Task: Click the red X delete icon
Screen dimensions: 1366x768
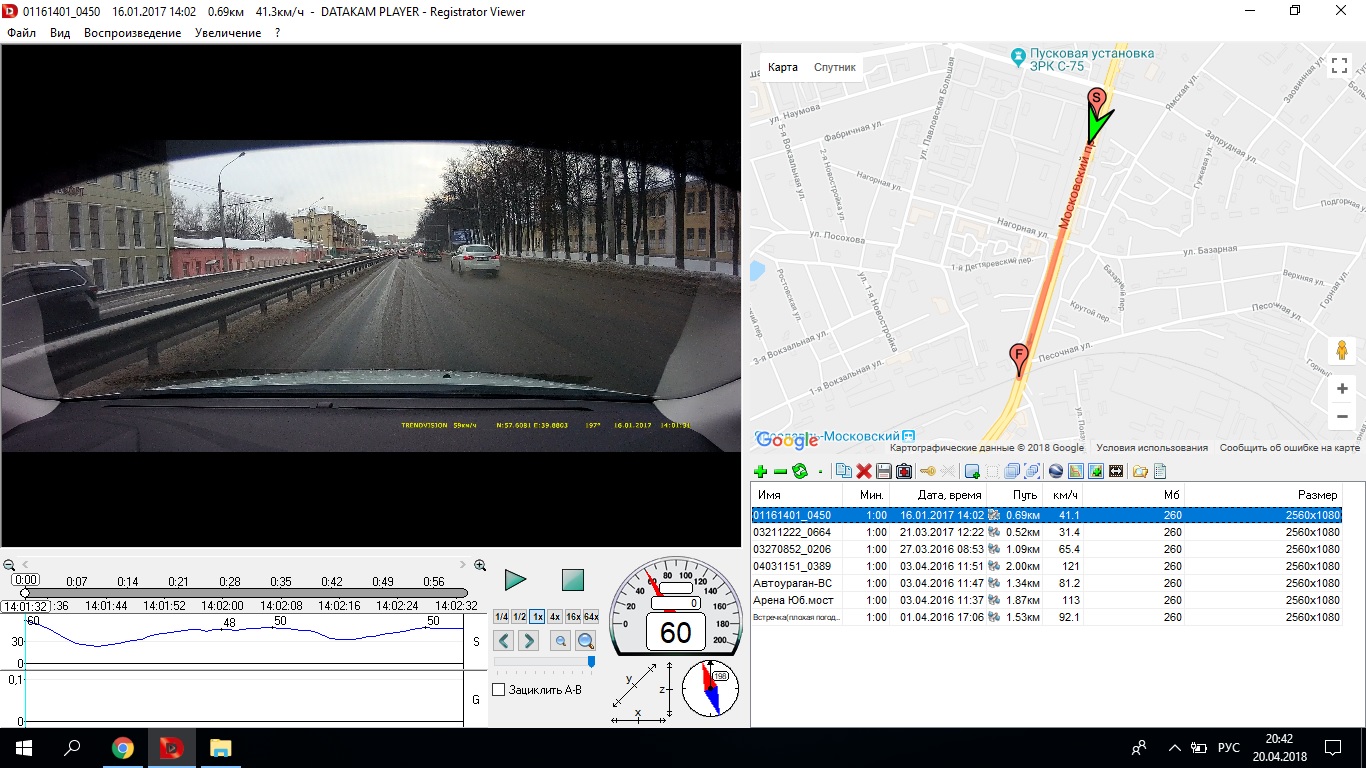Action: (x=864, y=471)
